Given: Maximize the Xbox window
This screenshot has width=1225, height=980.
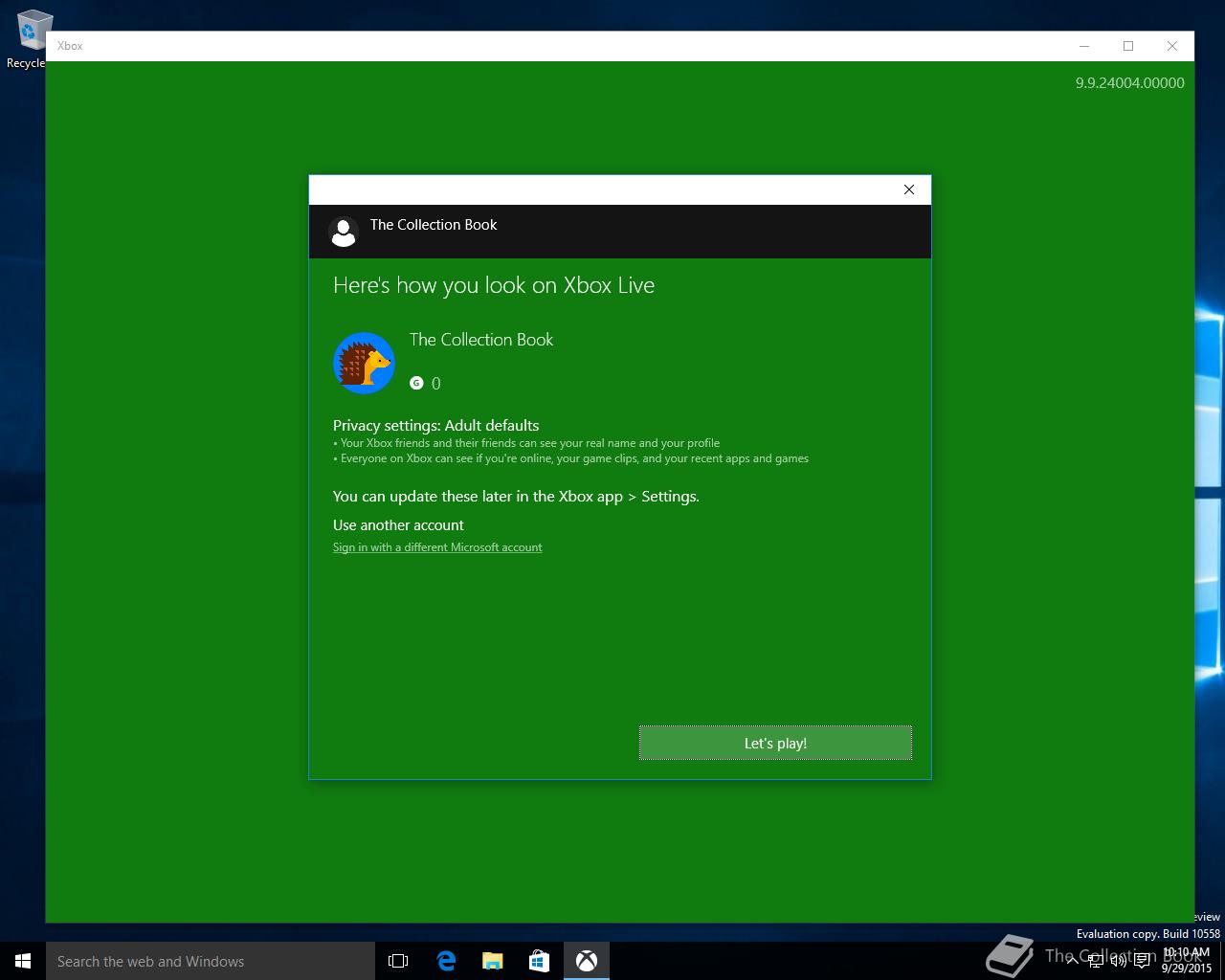Looking at the screenshot, I should tap(1128, 46).
